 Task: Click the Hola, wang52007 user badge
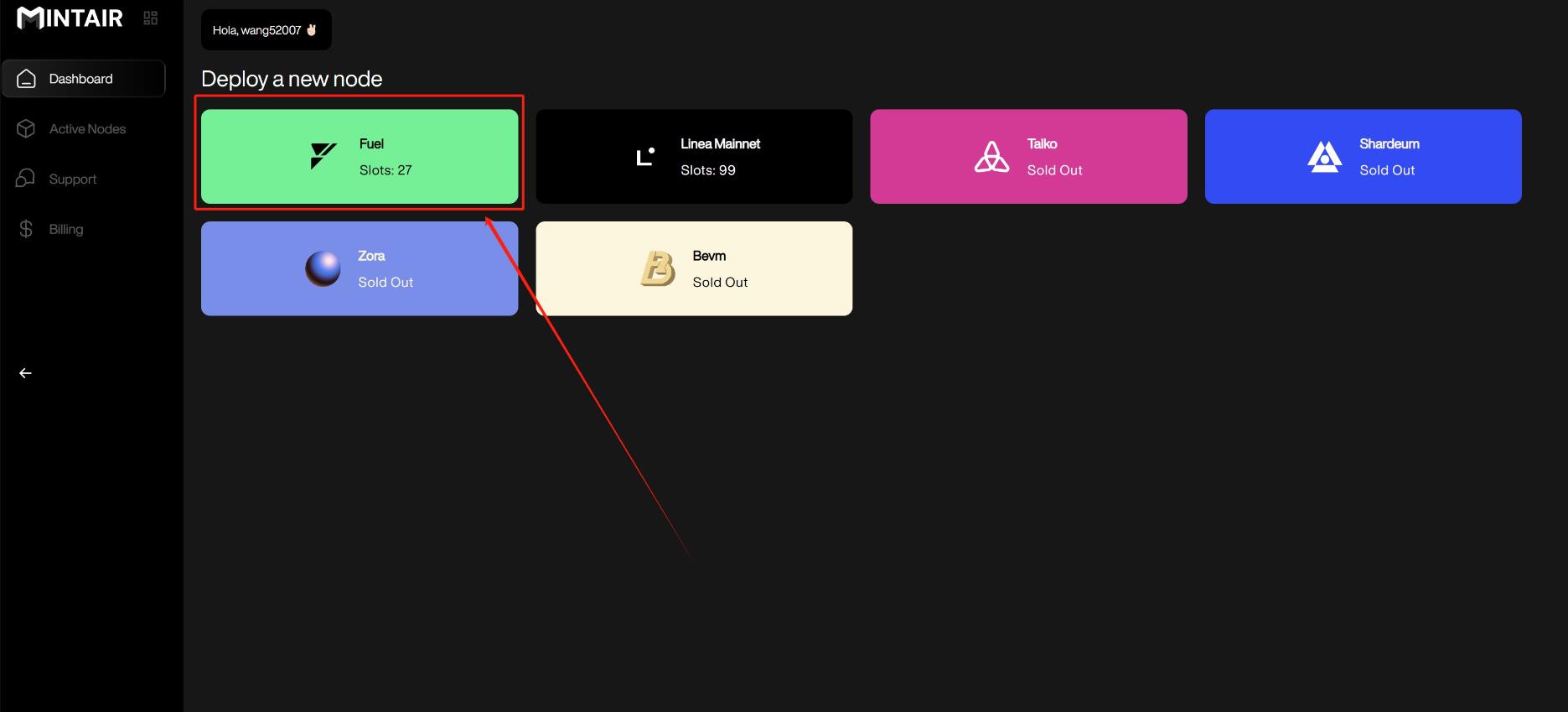click(x=266, y=30)
